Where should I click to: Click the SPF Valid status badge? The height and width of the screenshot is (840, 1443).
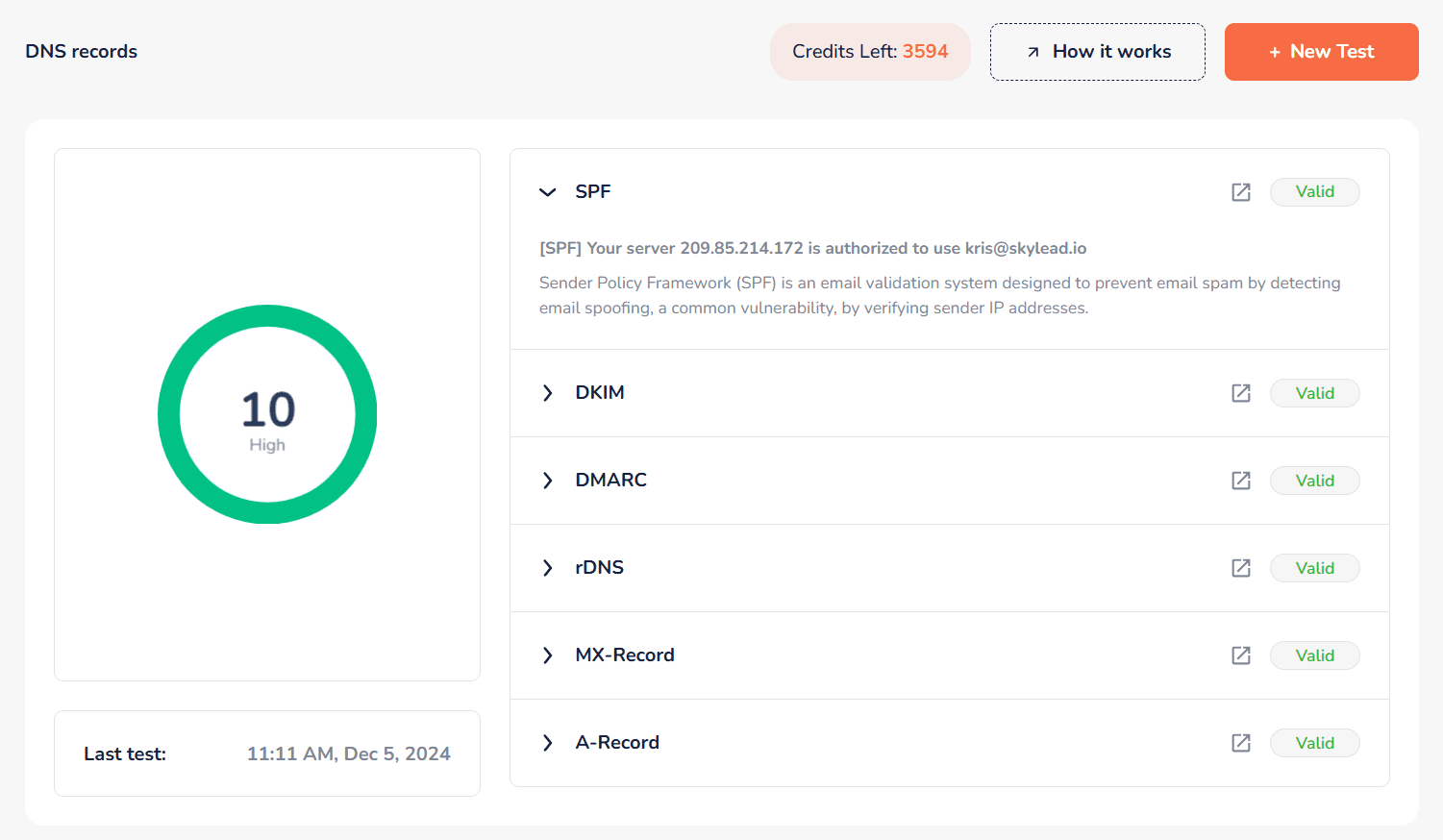[1315, 192]
